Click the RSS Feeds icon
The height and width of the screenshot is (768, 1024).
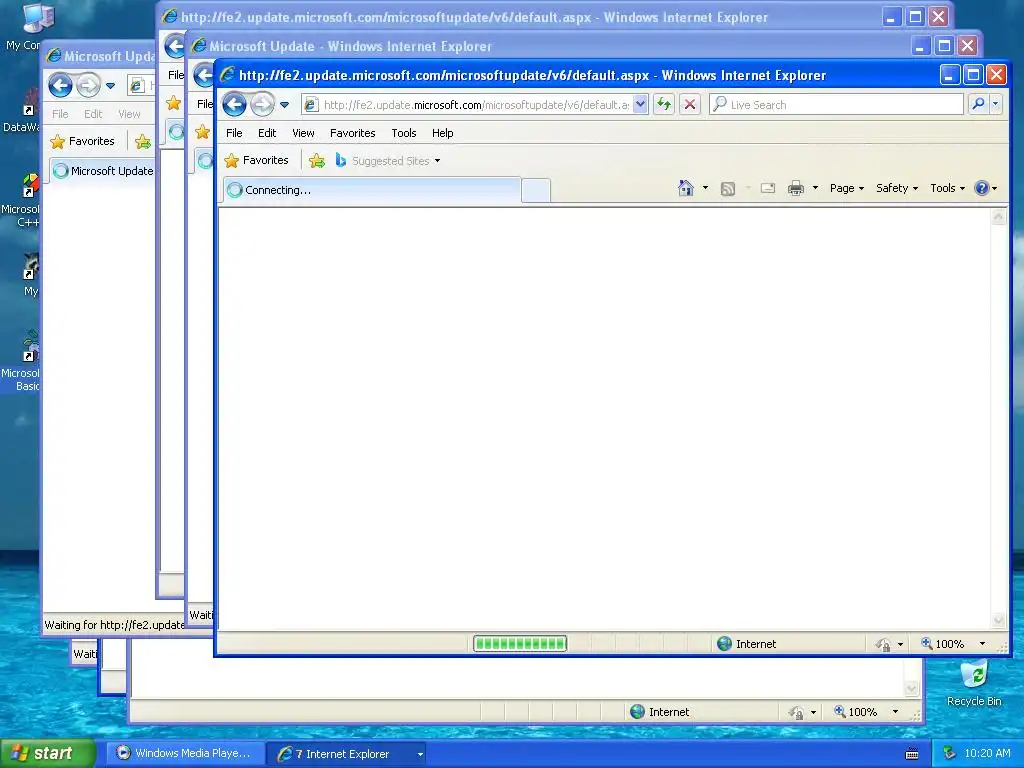point(728,189)
